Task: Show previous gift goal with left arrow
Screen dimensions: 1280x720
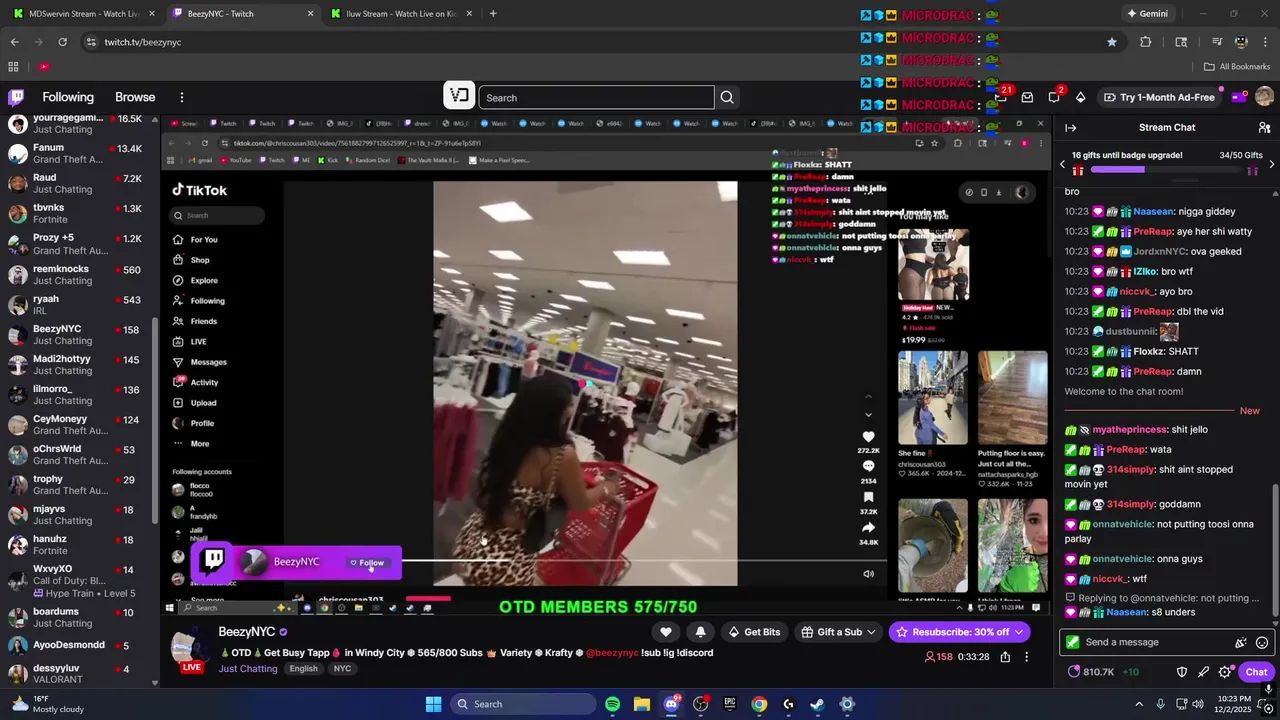Action: pos(1063,163)
